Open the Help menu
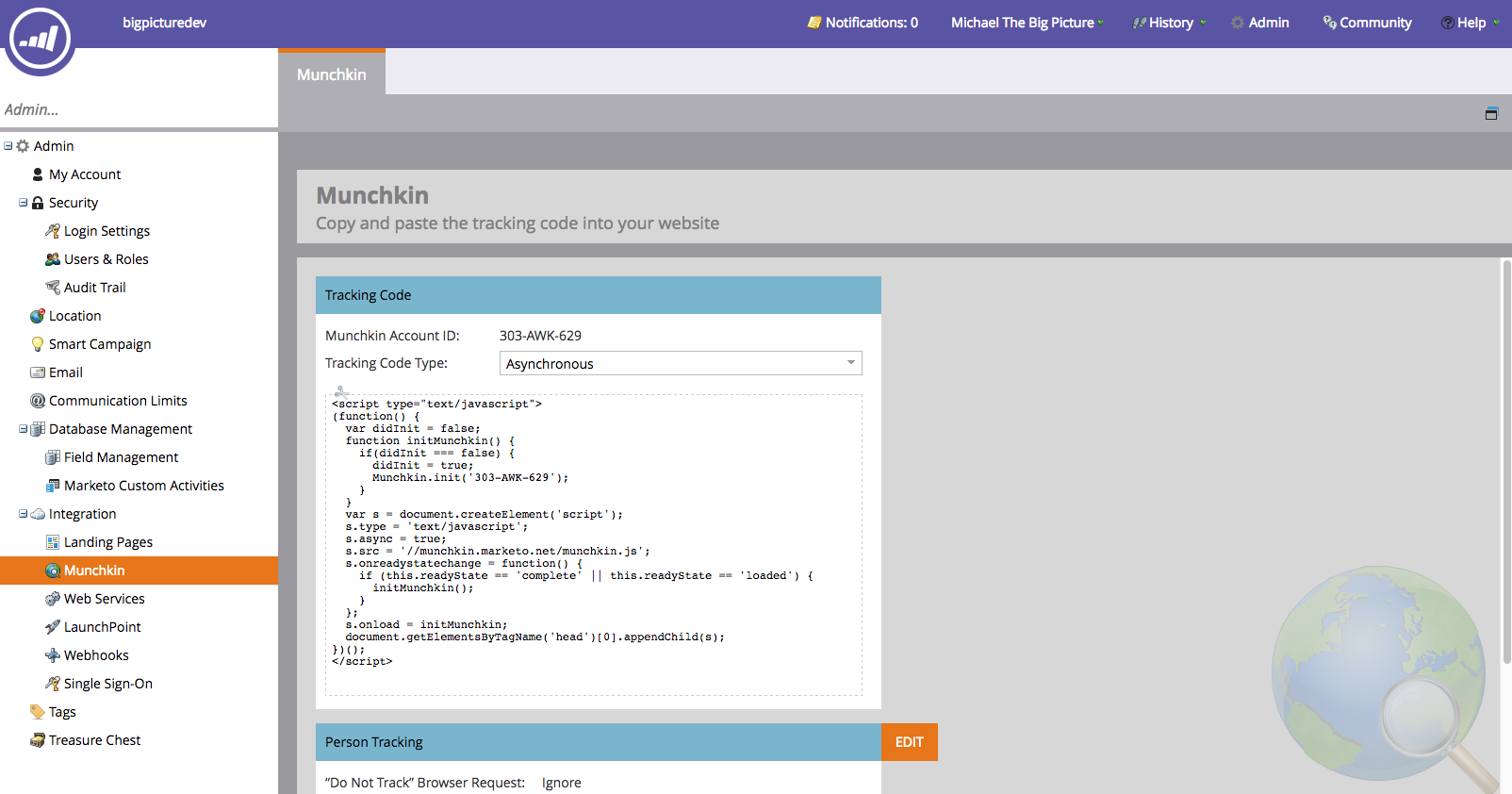The height and width of the screenshot is (794, 1512). click(x=1470, y=23)
